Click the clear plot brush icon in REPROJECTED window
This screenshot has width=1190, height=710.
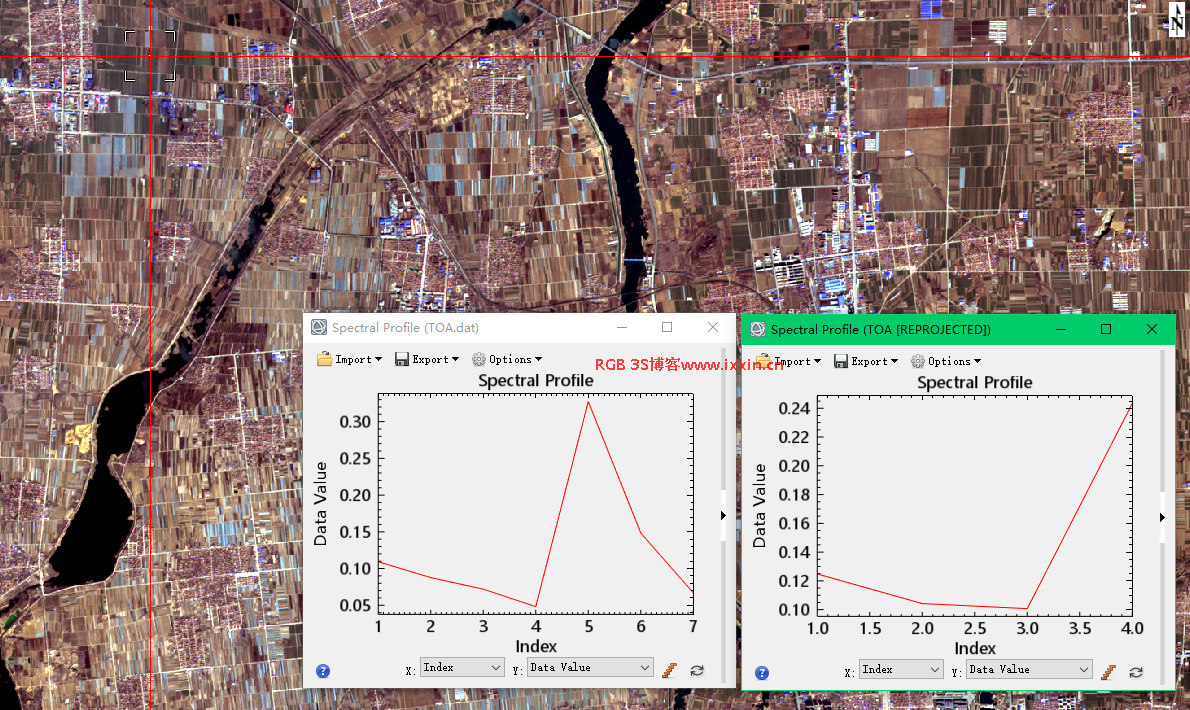click(1109, 673)
